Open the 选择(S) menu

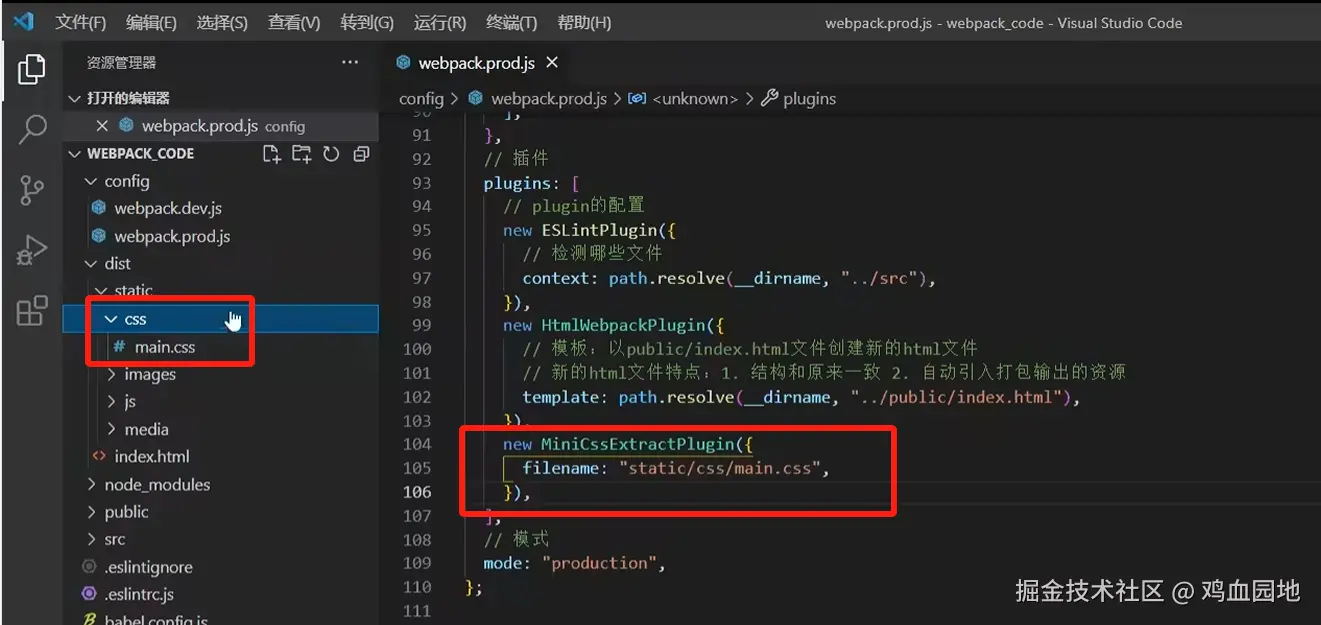pyautogui.click(x=222, y=22)
